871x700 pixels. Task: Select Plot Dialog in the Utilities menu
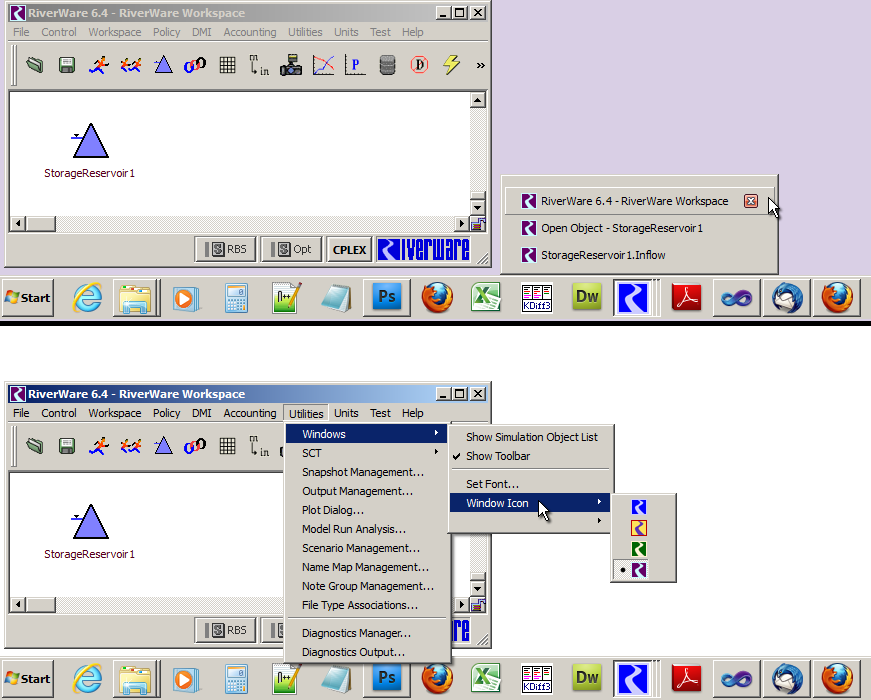[367, 510]
